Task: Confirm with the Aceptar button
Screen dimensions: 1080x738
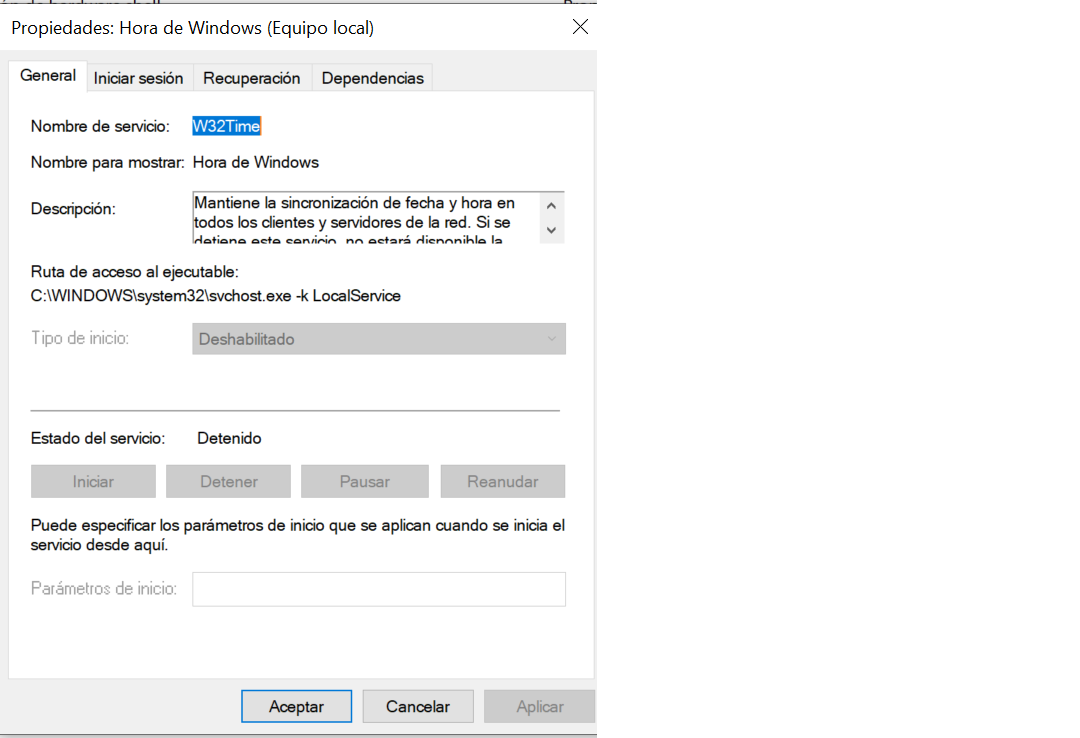Action: pos(296,706)
